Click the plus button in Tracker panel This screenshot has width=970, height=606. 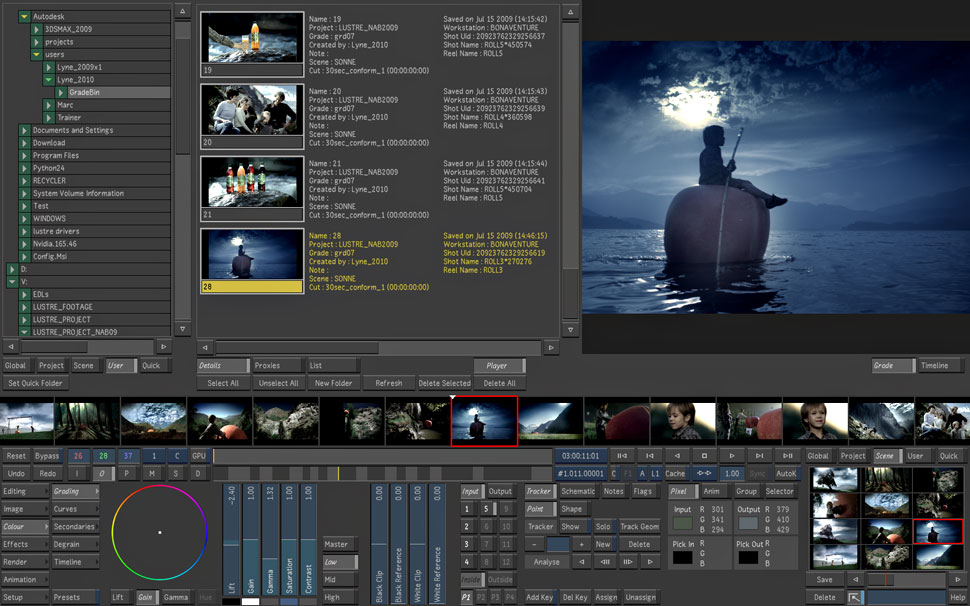point(581,544)
